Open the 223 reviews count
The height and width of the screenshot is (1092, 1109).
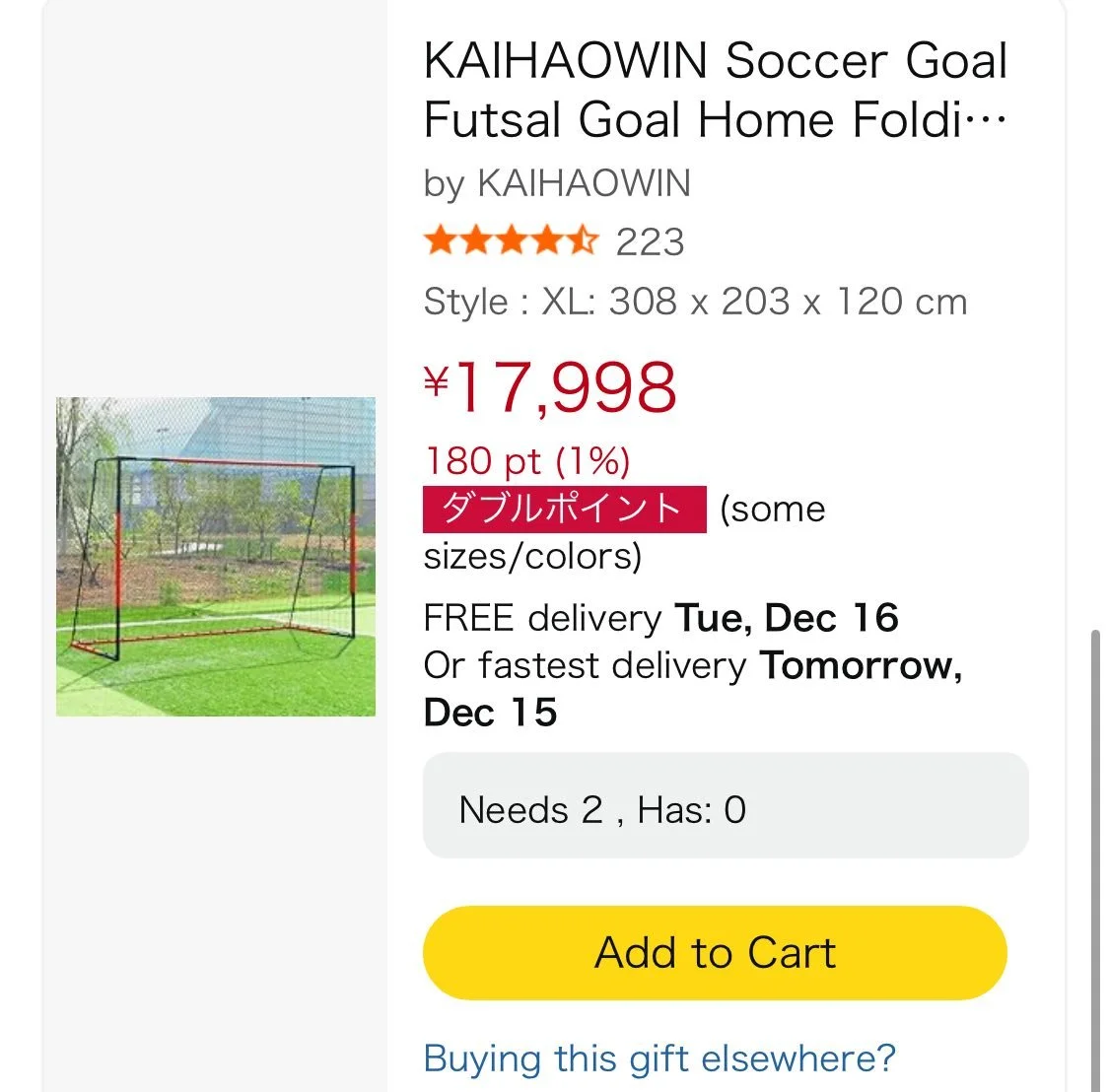point(650,242)
